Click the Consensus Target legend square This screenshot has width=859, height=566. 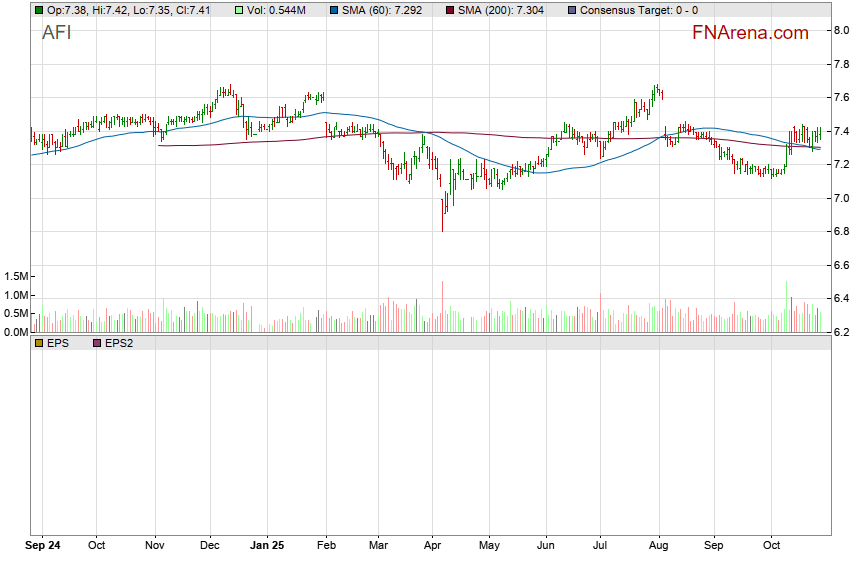click(x=571, y=10)
